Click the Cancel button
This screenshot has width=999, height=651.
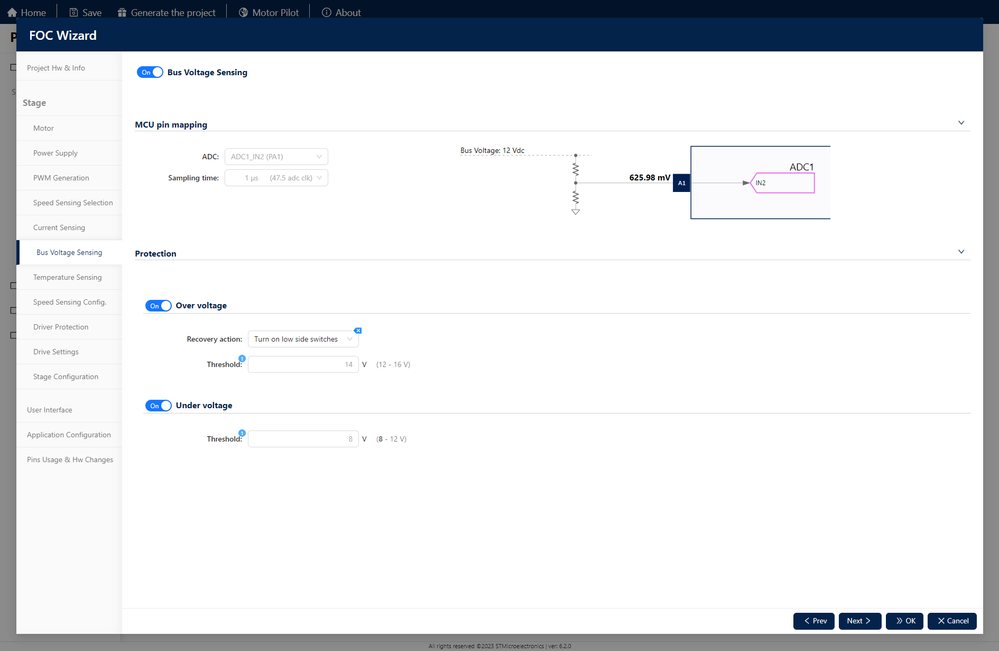952,621
